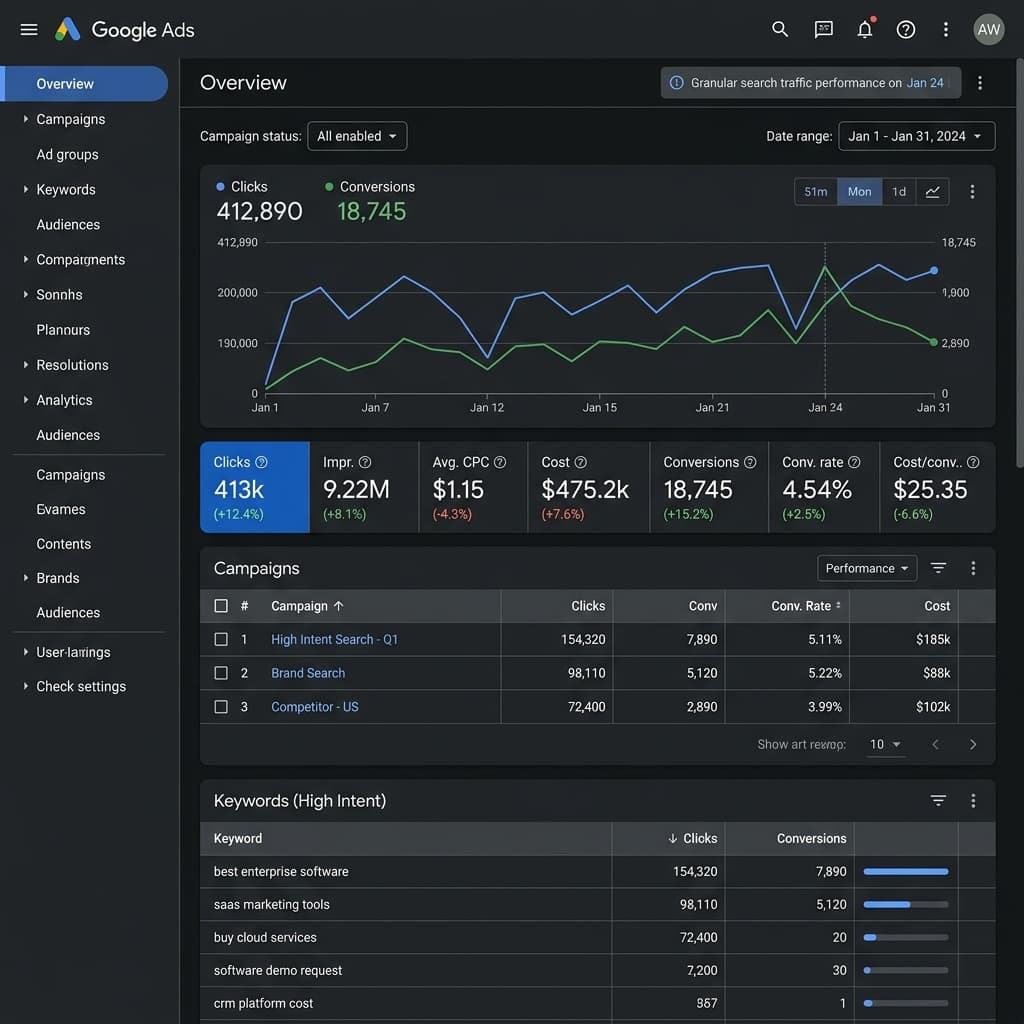This screenshot has height=1024, width=1024.
Task: Click the best enterprise software conversion bar
Action: click(x=905, y=872)
